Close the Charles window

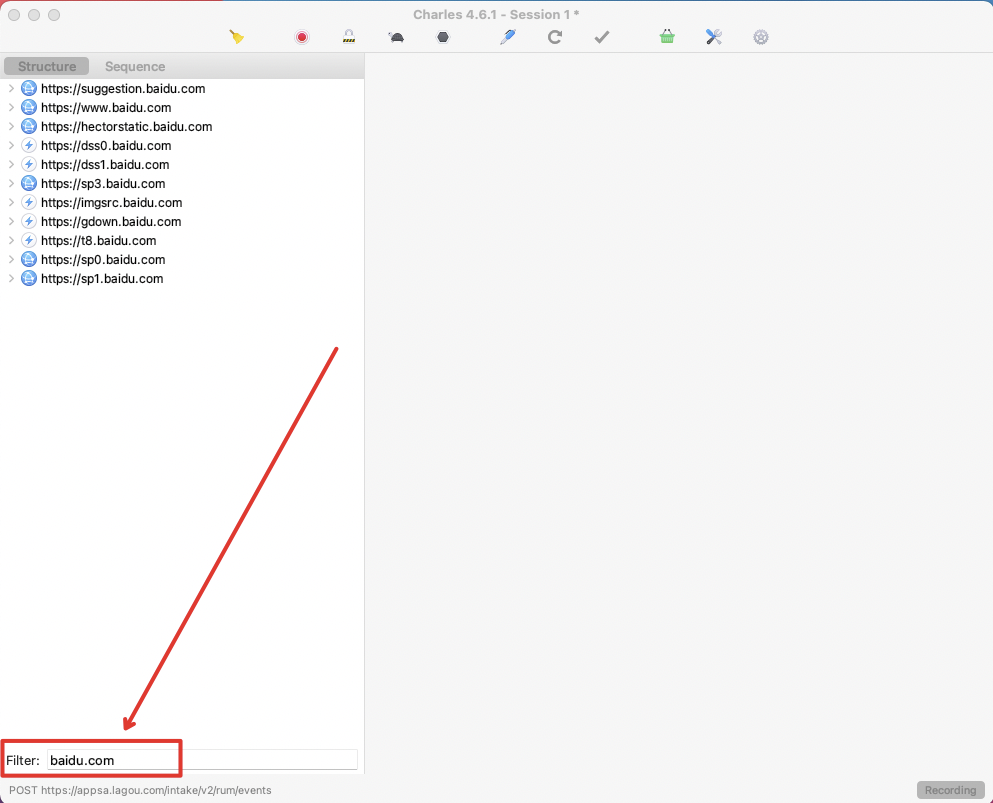tap(14, 15)
